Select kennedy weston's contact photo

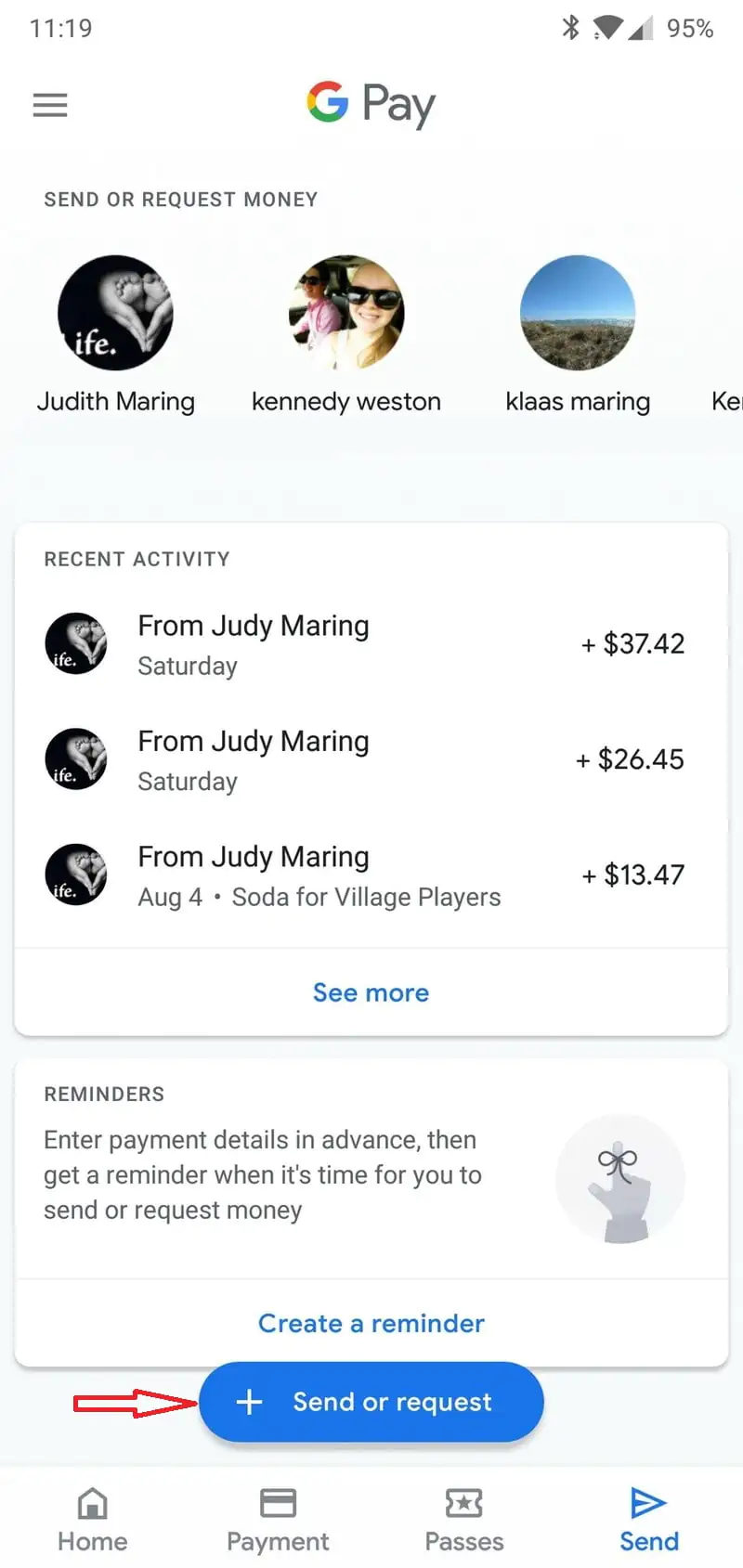(346, 313)
